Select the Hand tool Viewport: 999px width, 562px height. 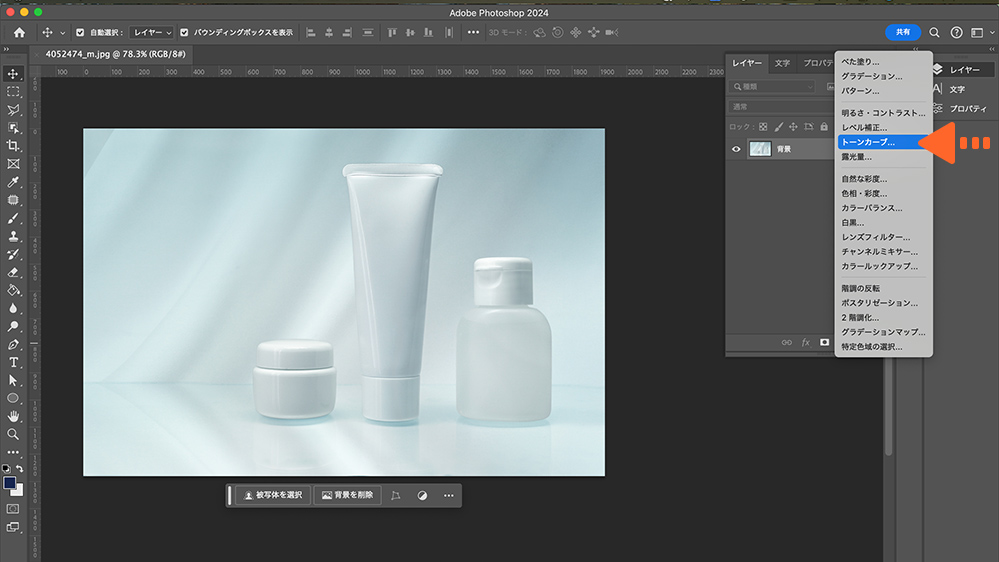[x=13, y=416]
